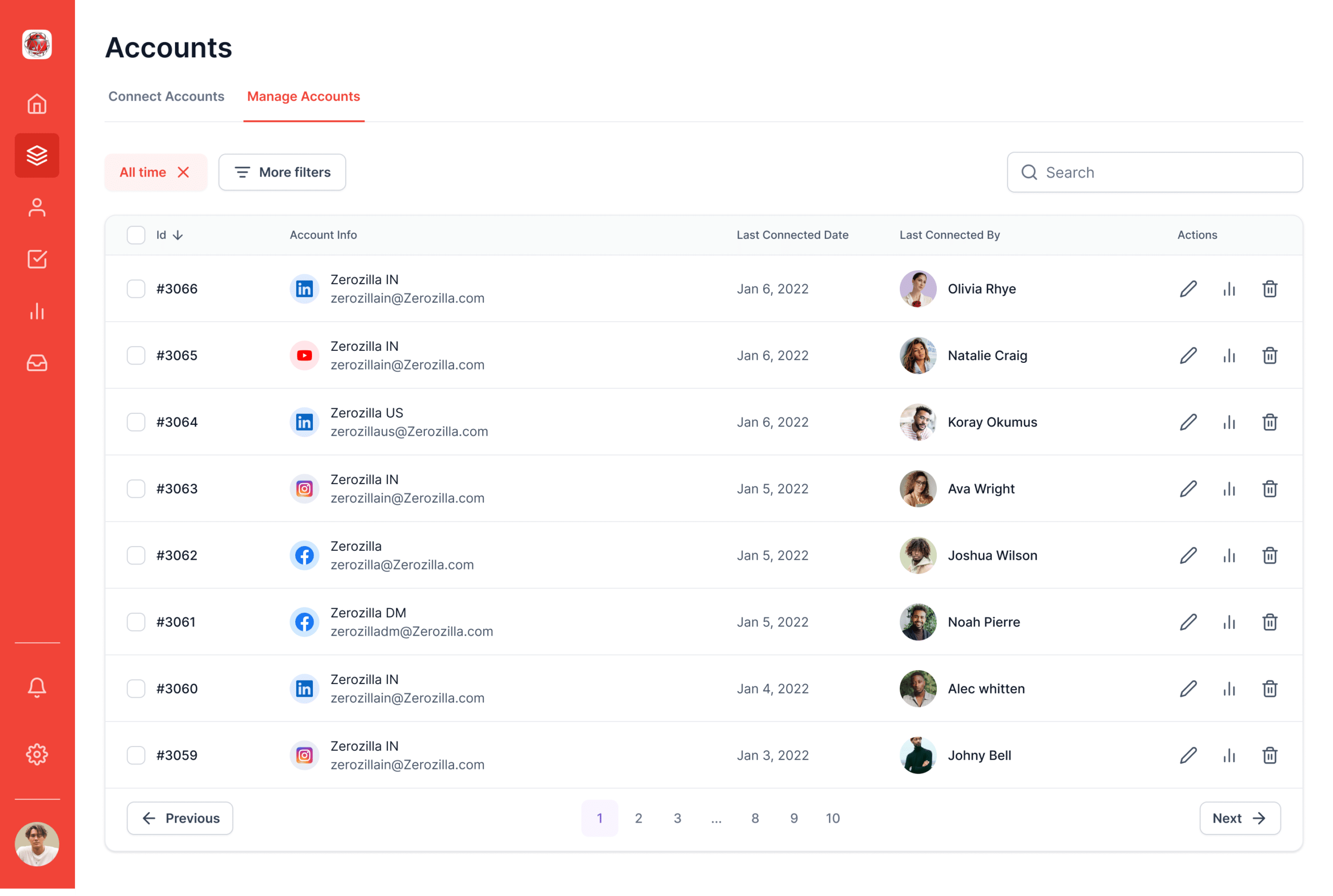Edit account #3066 with pencil icon

coord(1188,289)
